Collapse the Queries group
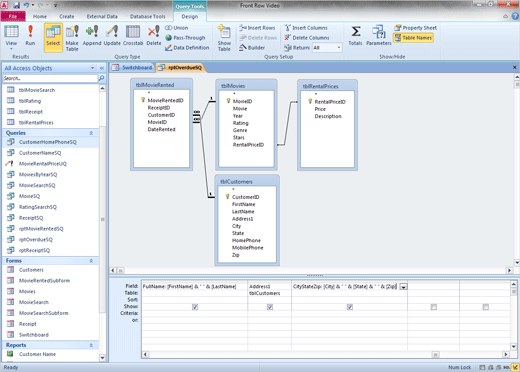 pos(91,133)
